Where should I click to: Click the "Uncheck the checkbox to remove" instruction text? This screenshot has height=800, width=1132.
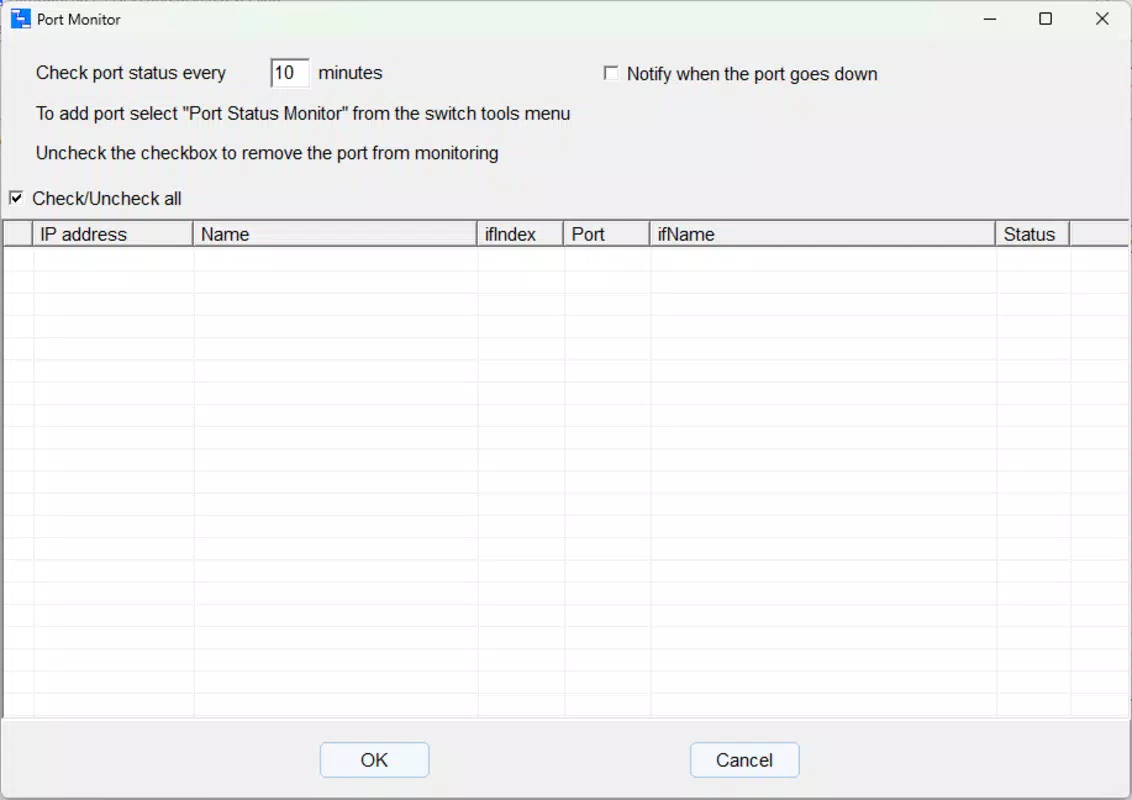267,153
